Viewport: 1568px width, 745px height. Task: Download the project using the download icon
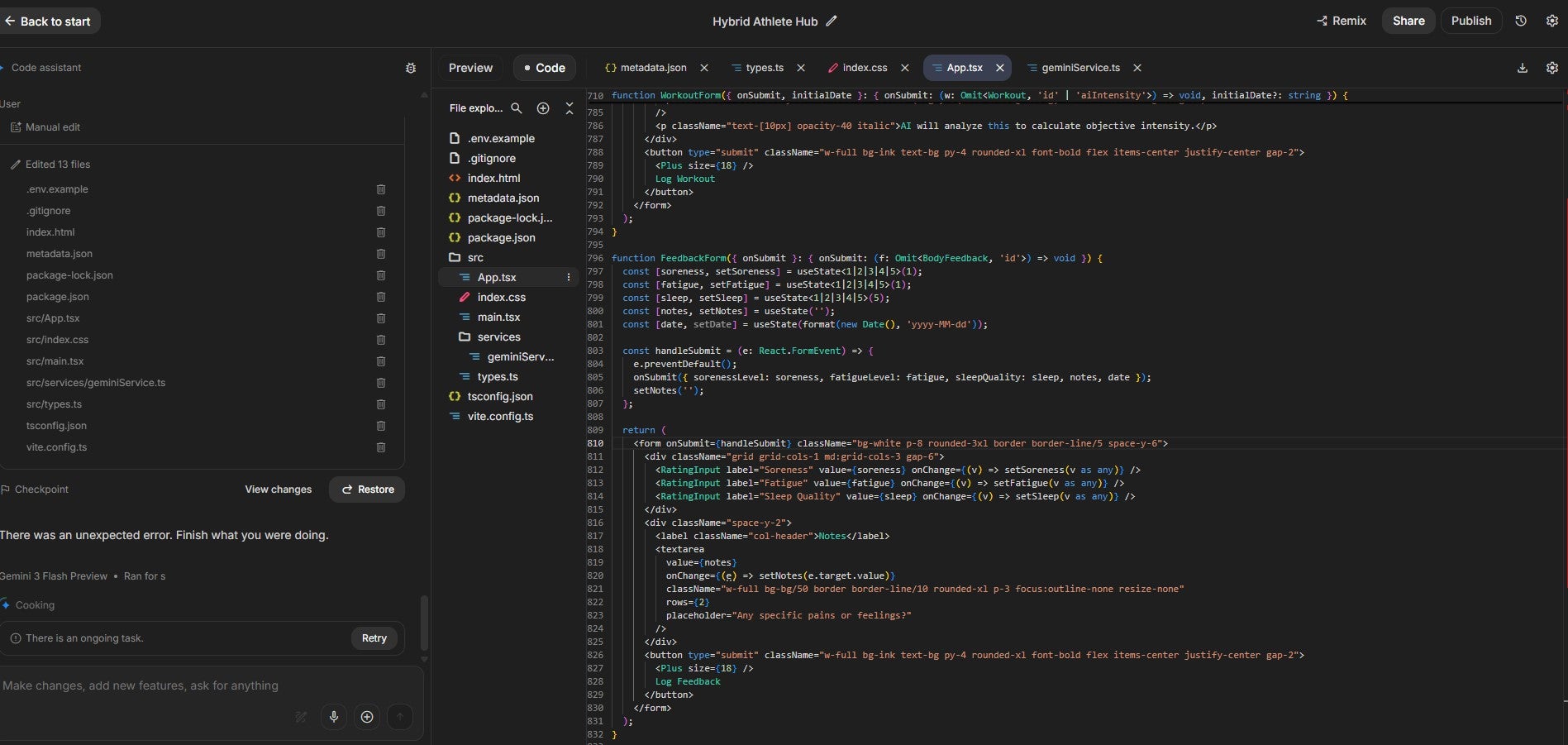point(1522,68)
